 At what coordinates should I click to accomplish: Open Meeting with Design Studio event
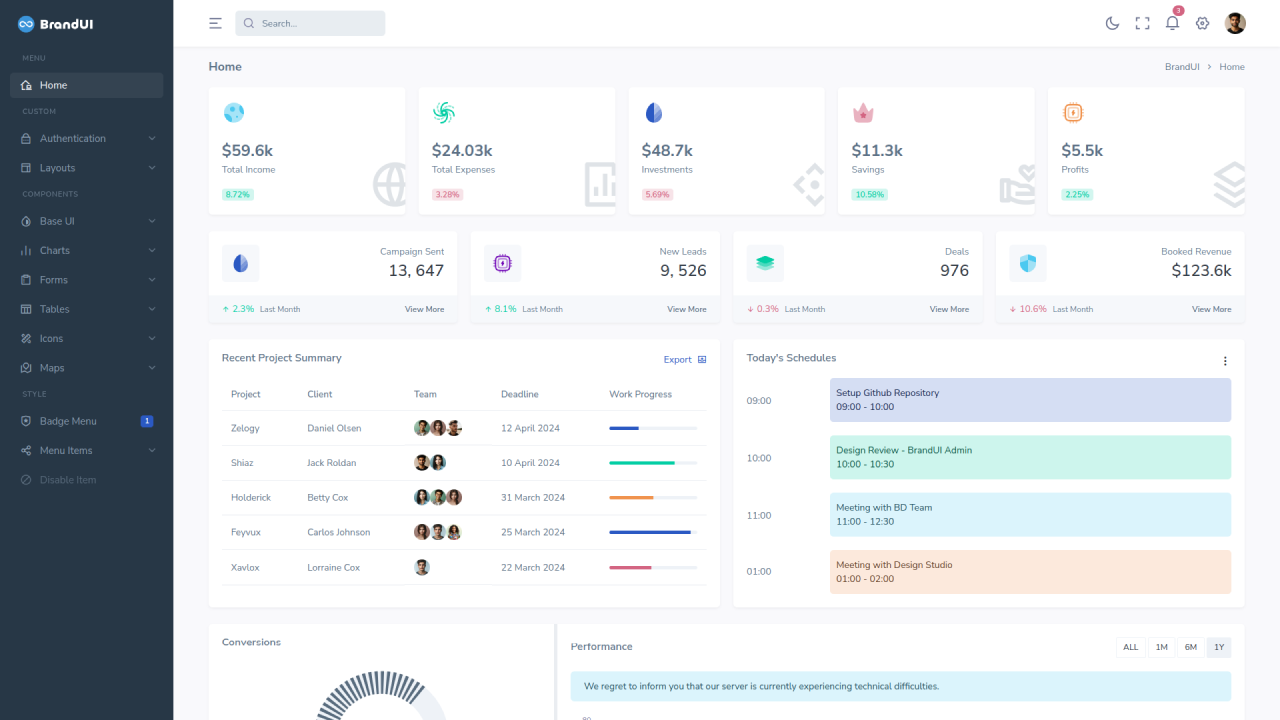1030,572
